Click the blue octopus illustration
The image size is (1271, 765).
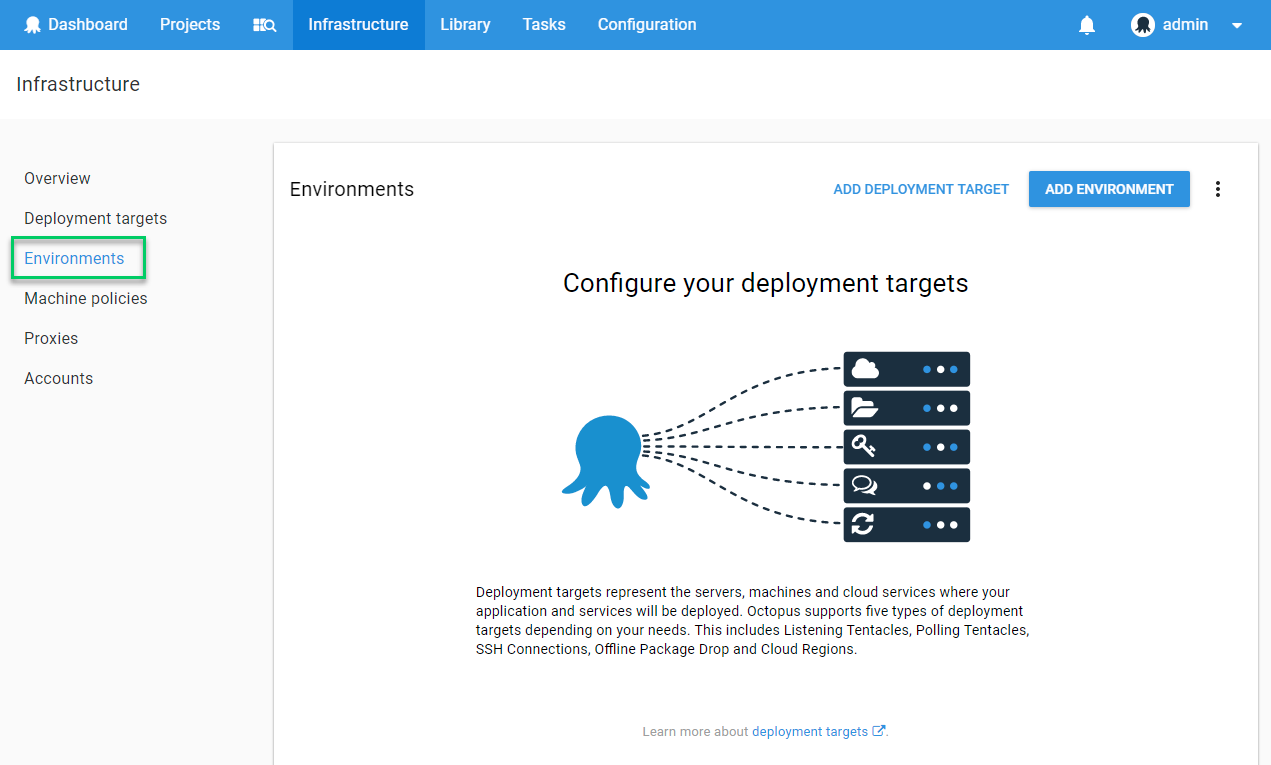coord(605,462)
